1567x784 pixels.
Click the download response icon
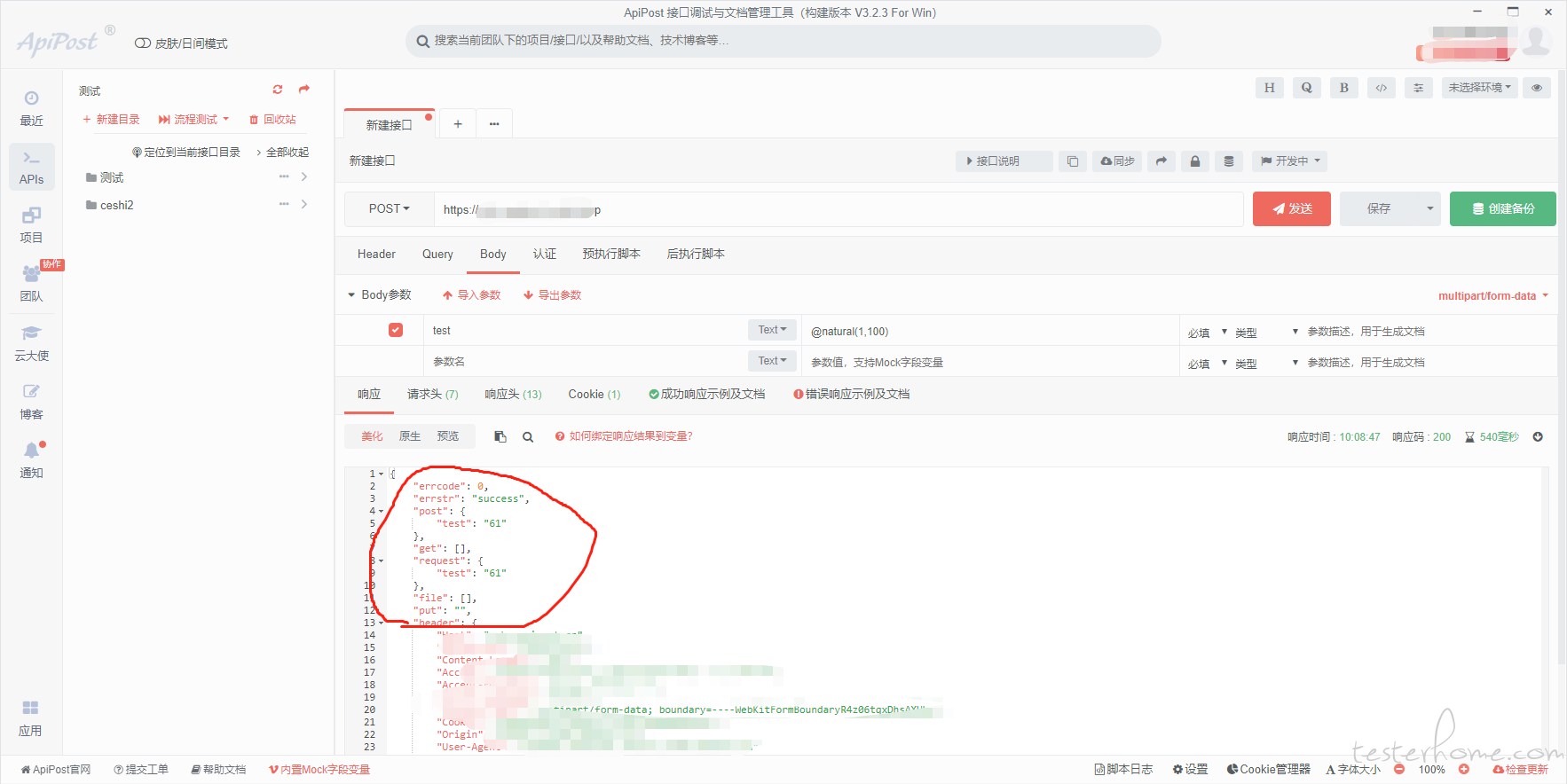(x=1538, y=437)
